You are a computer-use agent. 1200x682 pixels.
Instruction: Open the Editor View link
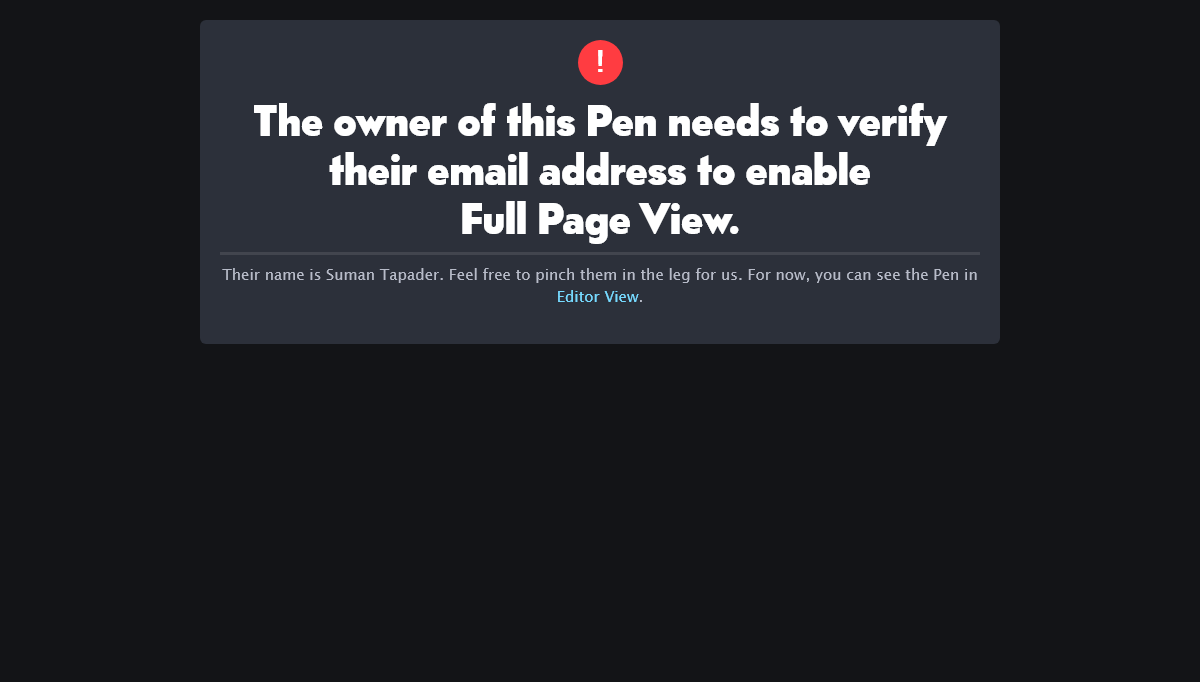coord(597,297)
